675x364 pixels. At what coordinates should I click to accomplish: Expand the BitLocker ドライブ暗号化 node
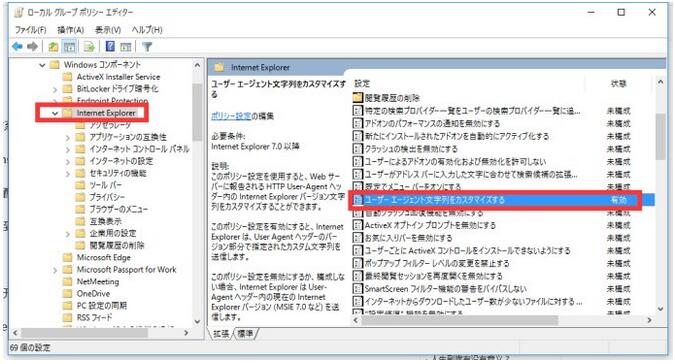tap(55, 89)
